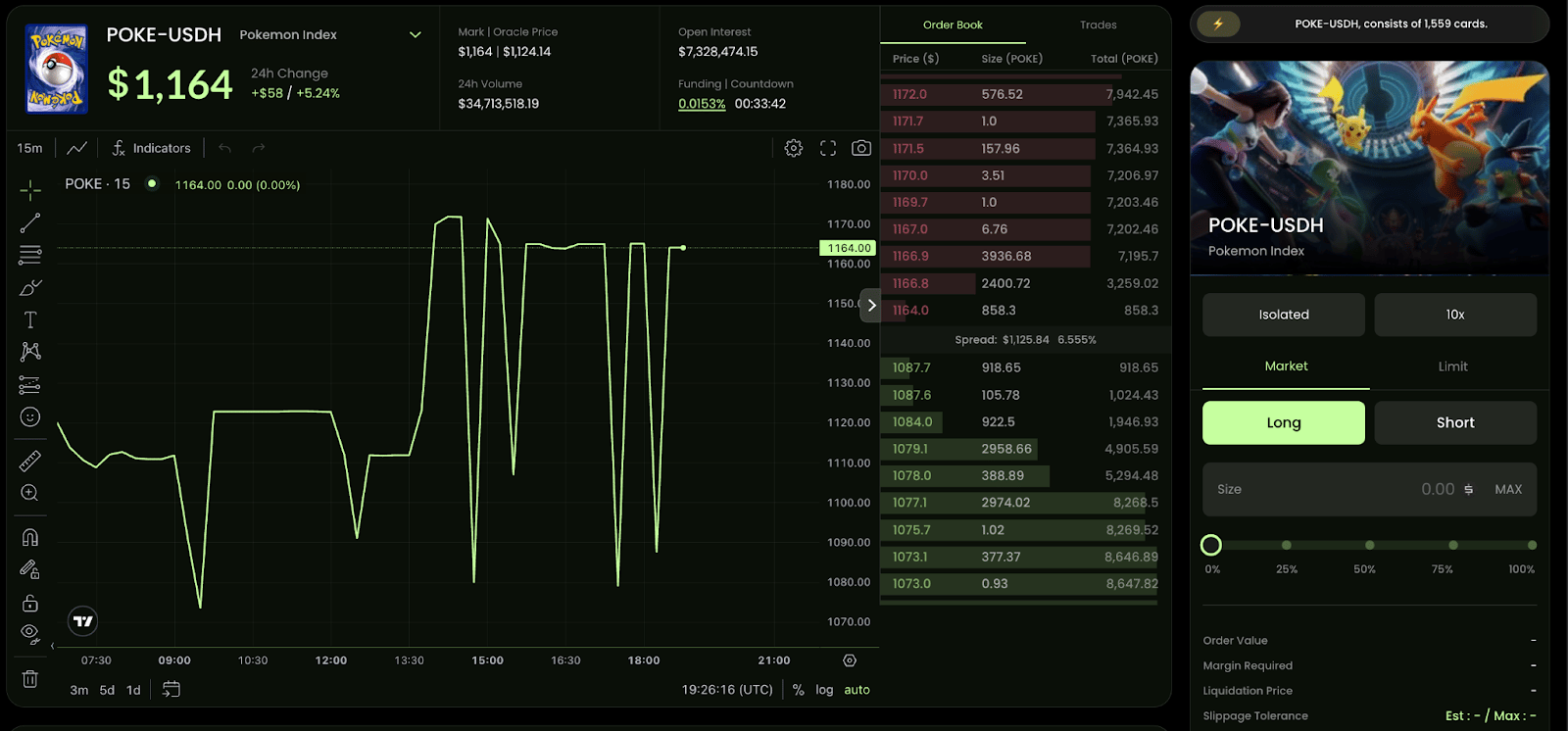Screen dimensions: 1568x731
Task: Toggle stay in drawing mode
Action: point(30,569)
